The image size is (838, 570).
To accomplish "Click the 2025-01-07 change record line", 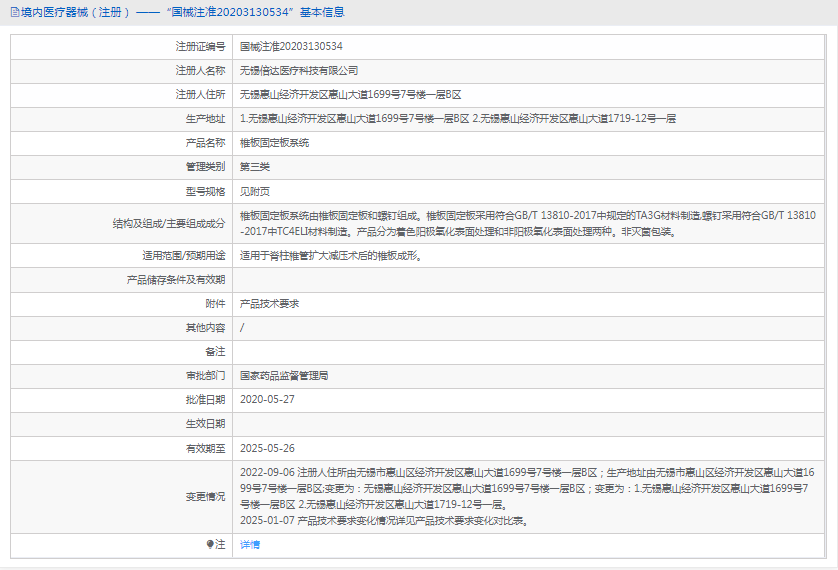I will 384,520.
